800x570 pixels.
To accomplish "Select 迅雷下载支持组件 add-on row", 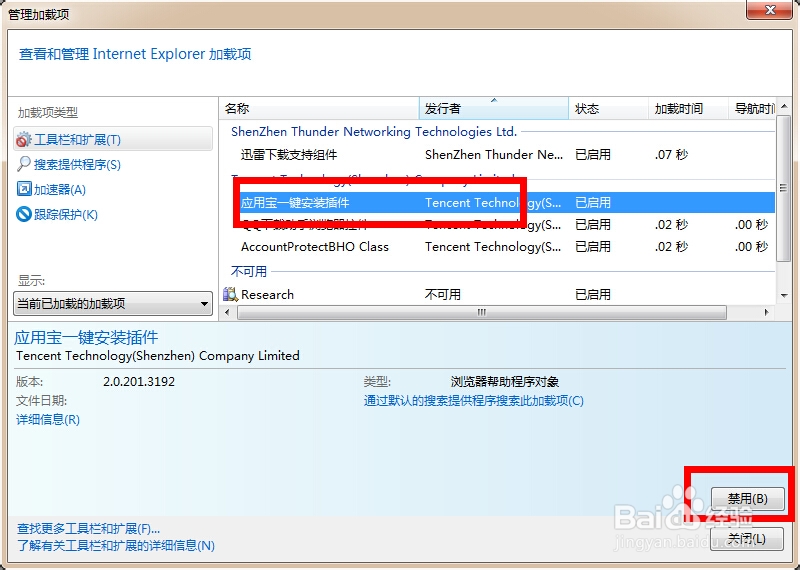I will coord(497,154).
